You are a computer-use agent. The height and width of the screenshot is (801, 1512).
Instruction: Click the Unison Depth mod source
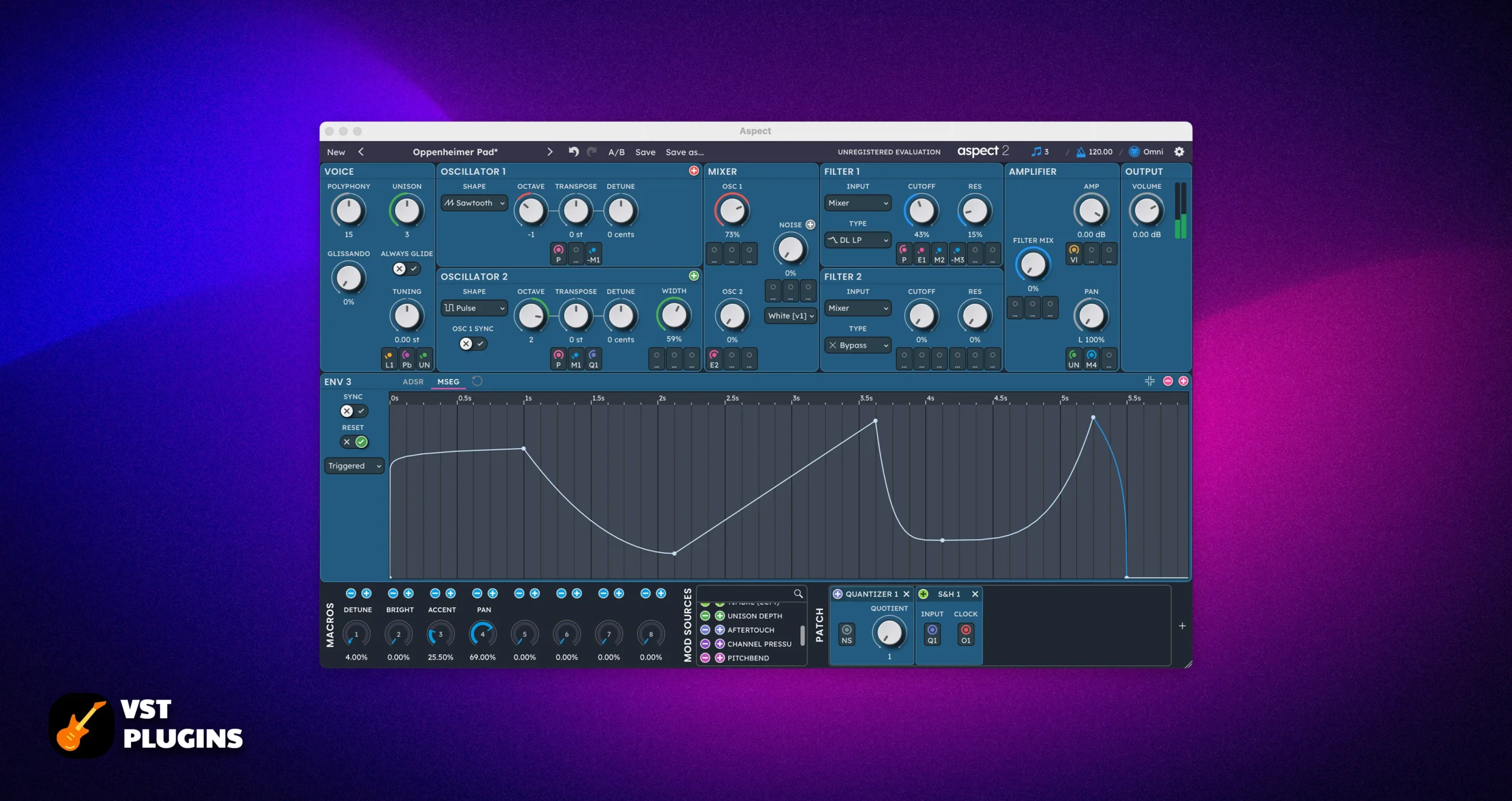[754, 616]
